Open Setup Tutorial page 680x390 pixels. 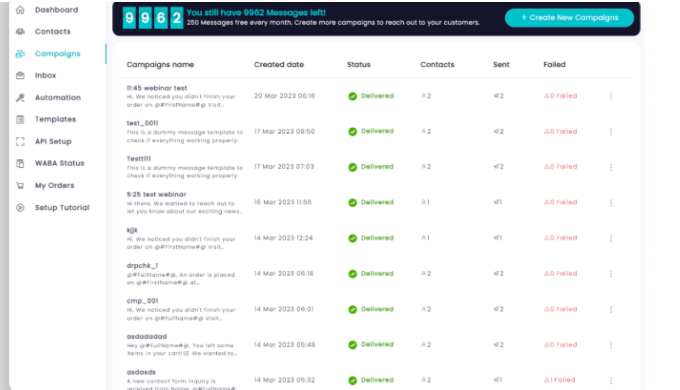point(62,207)
